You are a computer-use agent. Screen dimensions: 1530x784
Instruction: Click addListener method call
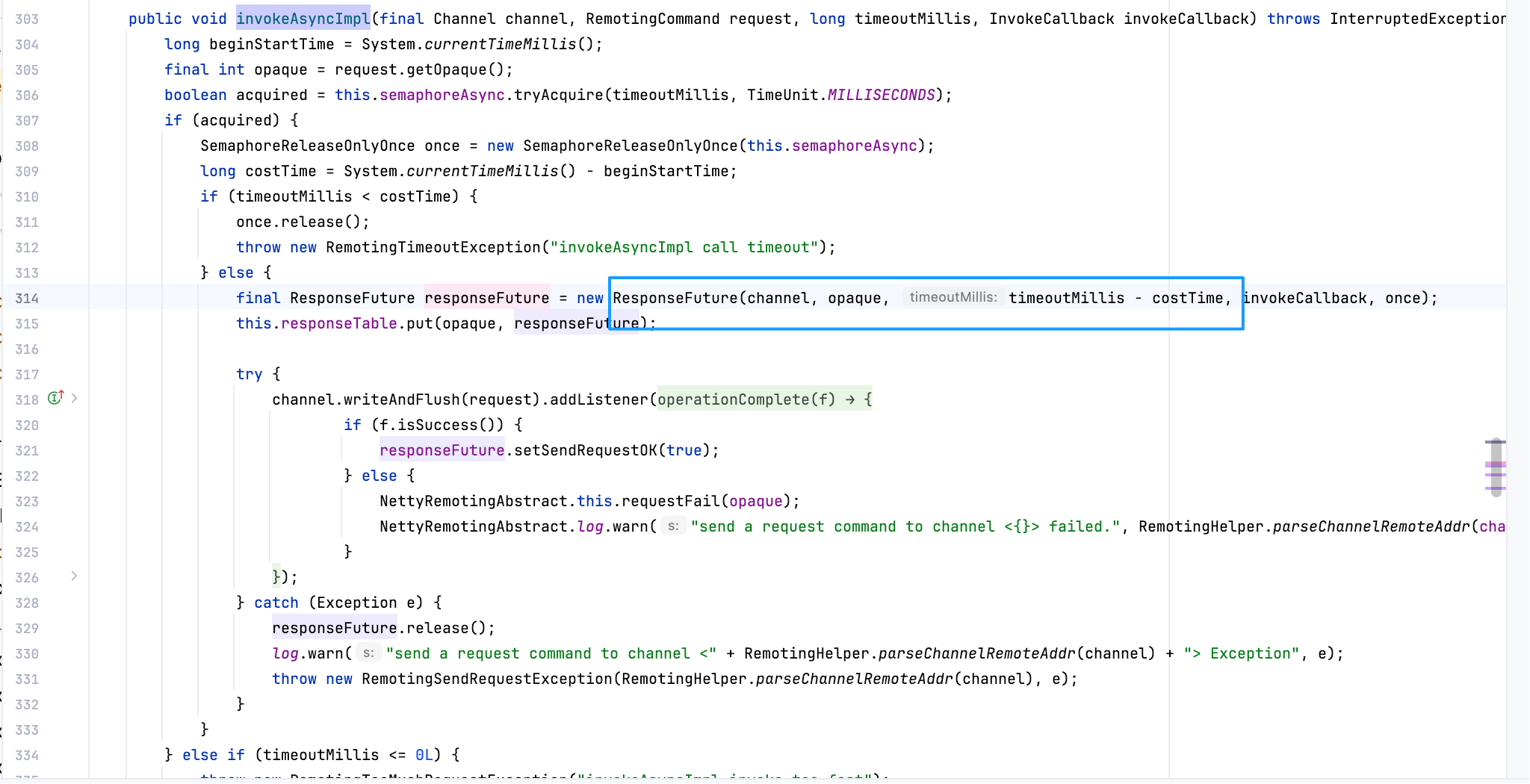[599, 399]
